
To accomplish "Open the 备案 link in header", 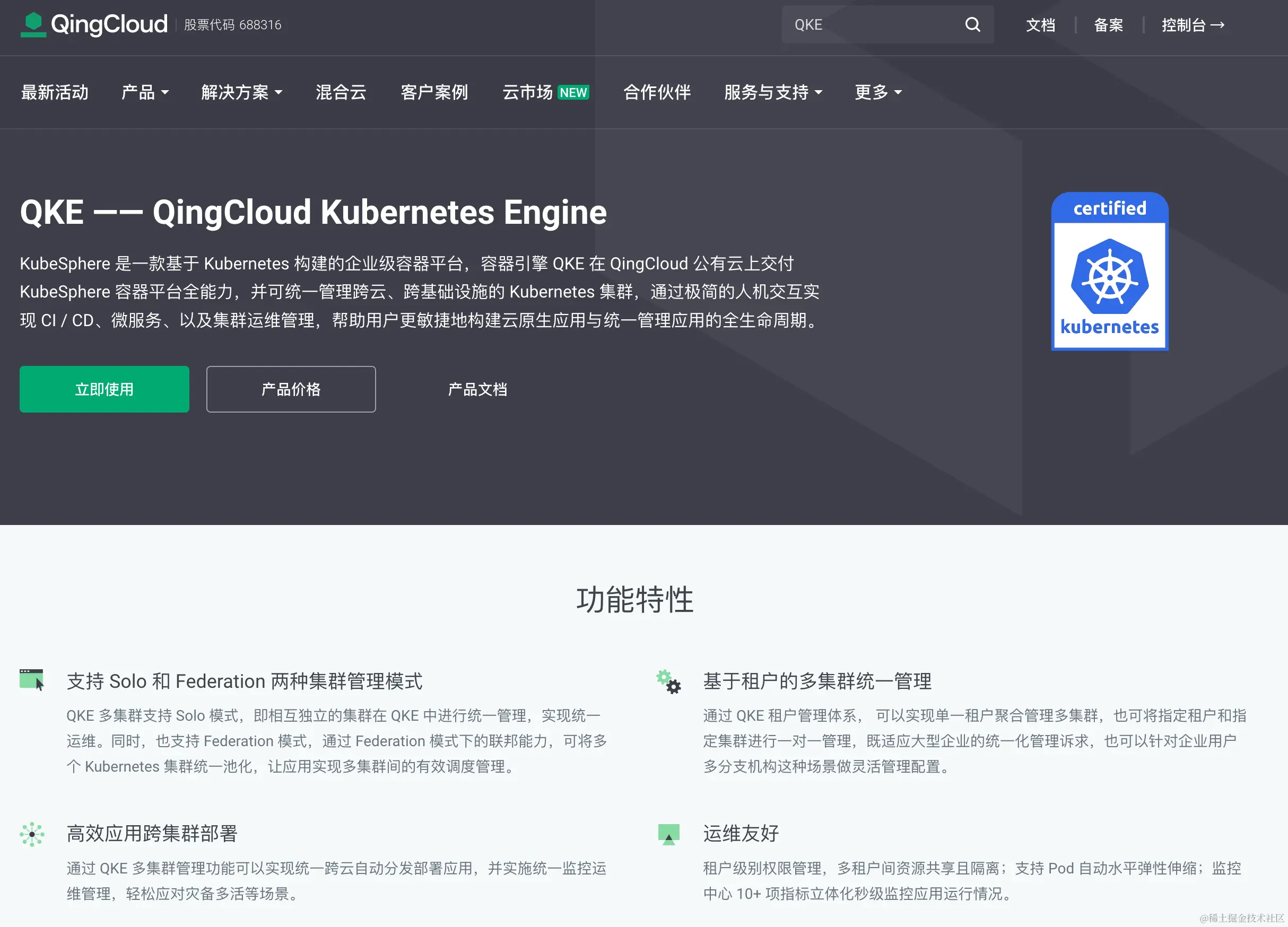I will click(1108, 25).
